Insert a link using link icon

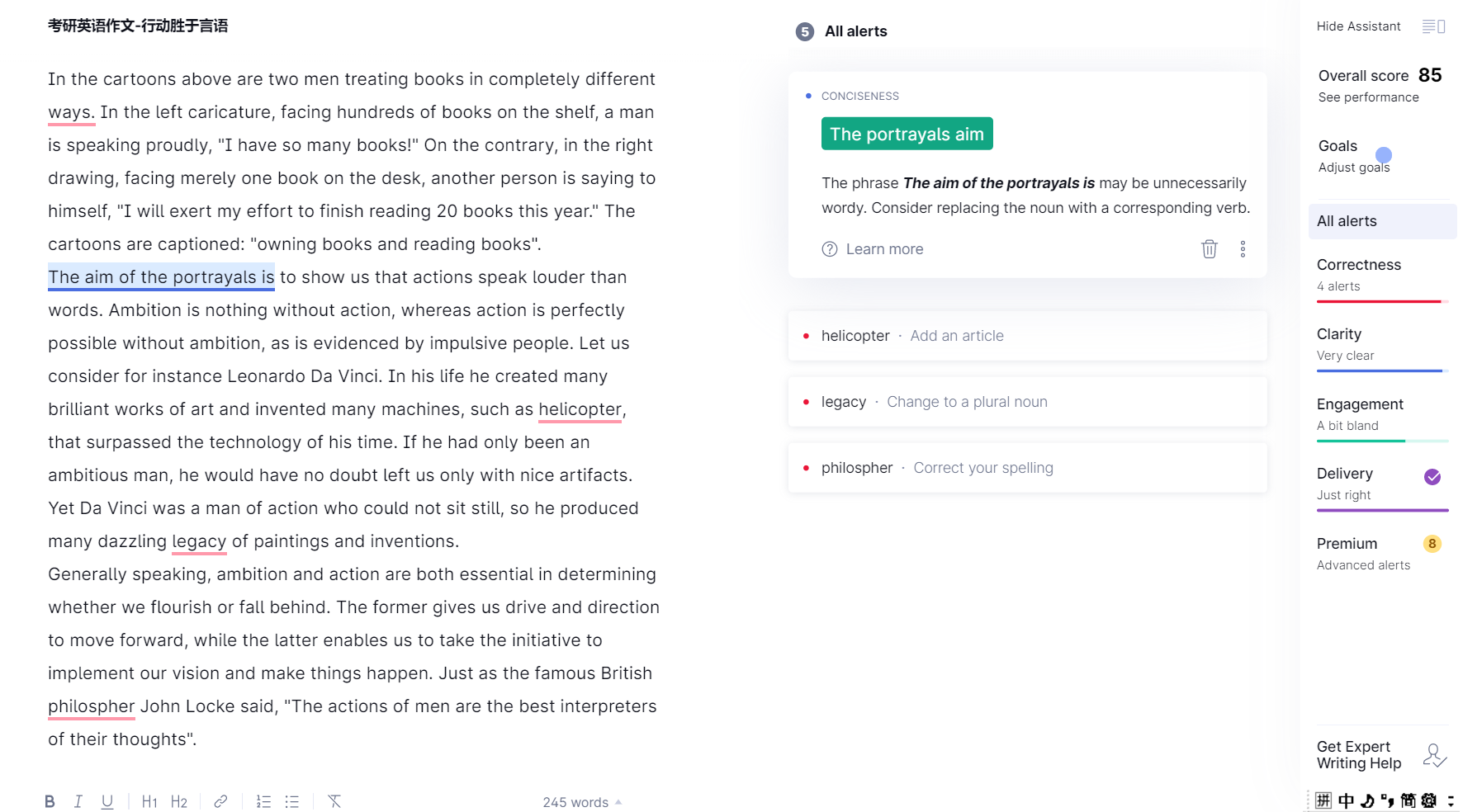(x=220, y=801)
